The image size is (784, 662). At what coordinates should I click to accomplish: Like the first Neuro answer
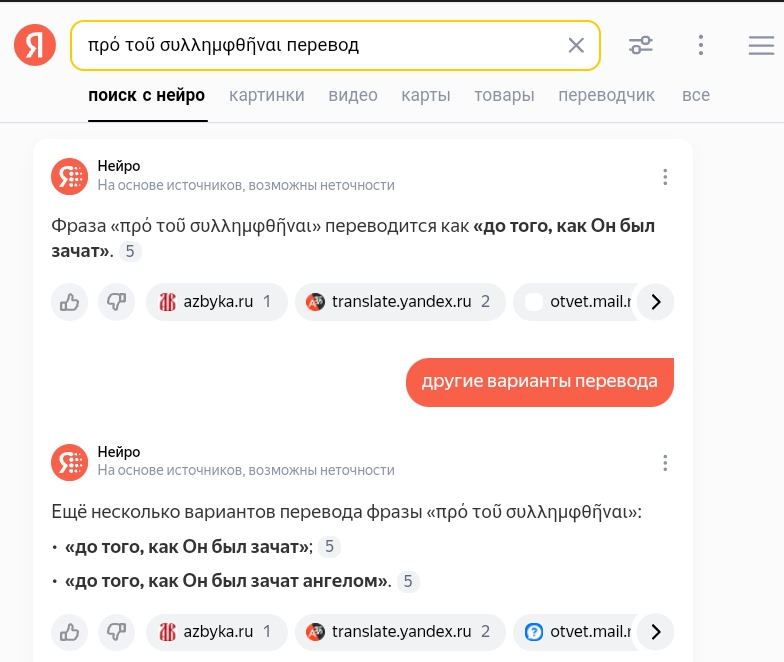(x=70, y=302)
